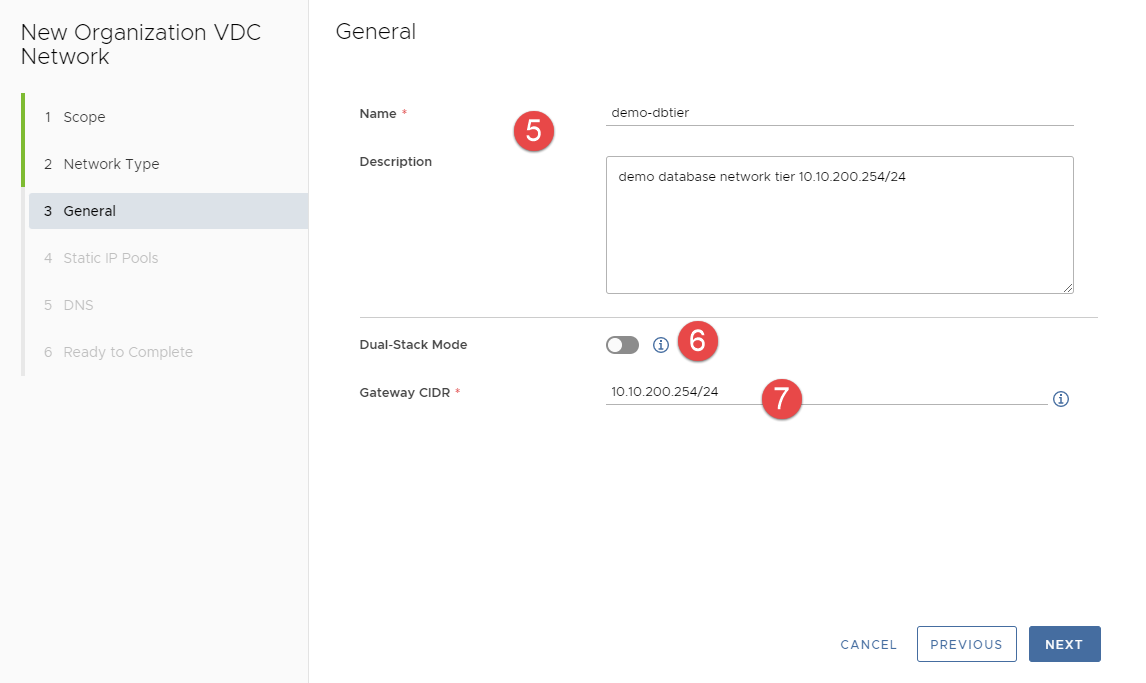Image resolution: width=1146 pixels, height=683 pixels.
Task: Open the Network Type wizard step
Action: pos(111,164)
